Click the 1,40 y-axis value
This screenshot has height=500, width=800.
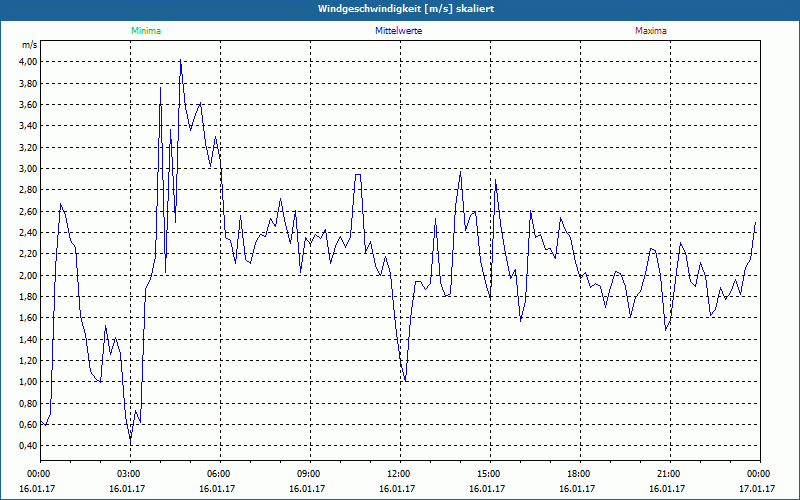pyautogui.click(x=30, y=339)
